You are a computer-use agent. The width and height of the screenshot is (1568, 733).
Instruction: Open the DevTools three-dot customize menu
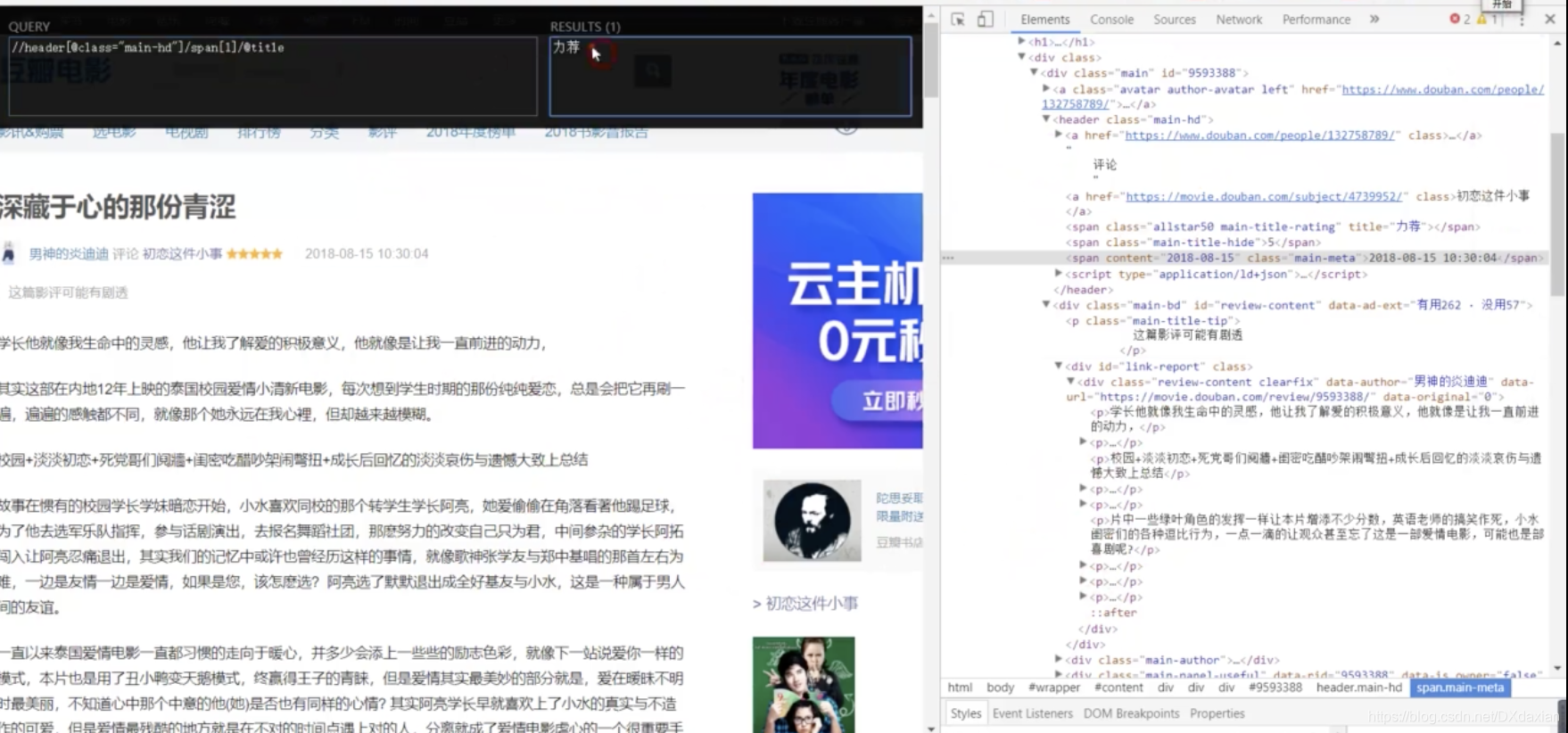coord(1522,19)
